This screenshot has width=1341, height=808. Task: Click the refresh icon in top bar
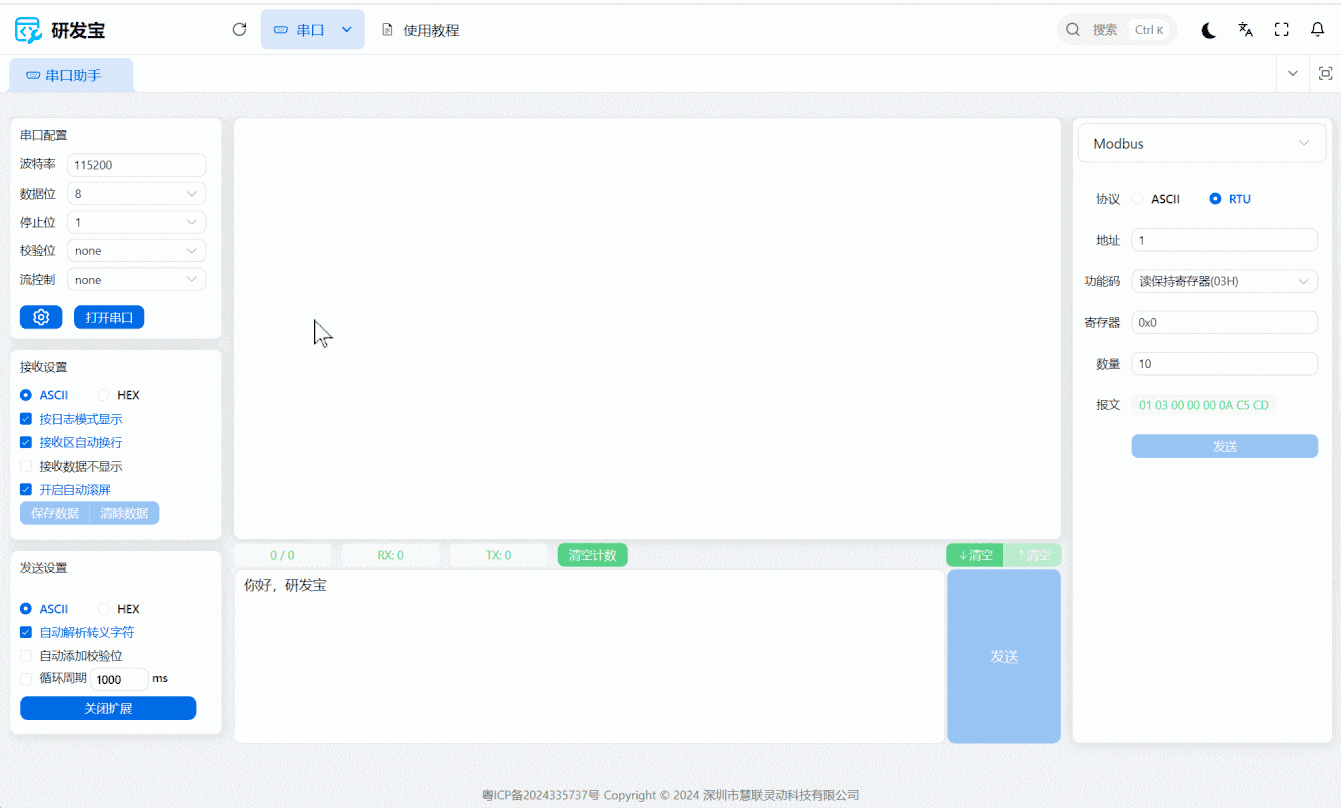pos(239,30)
